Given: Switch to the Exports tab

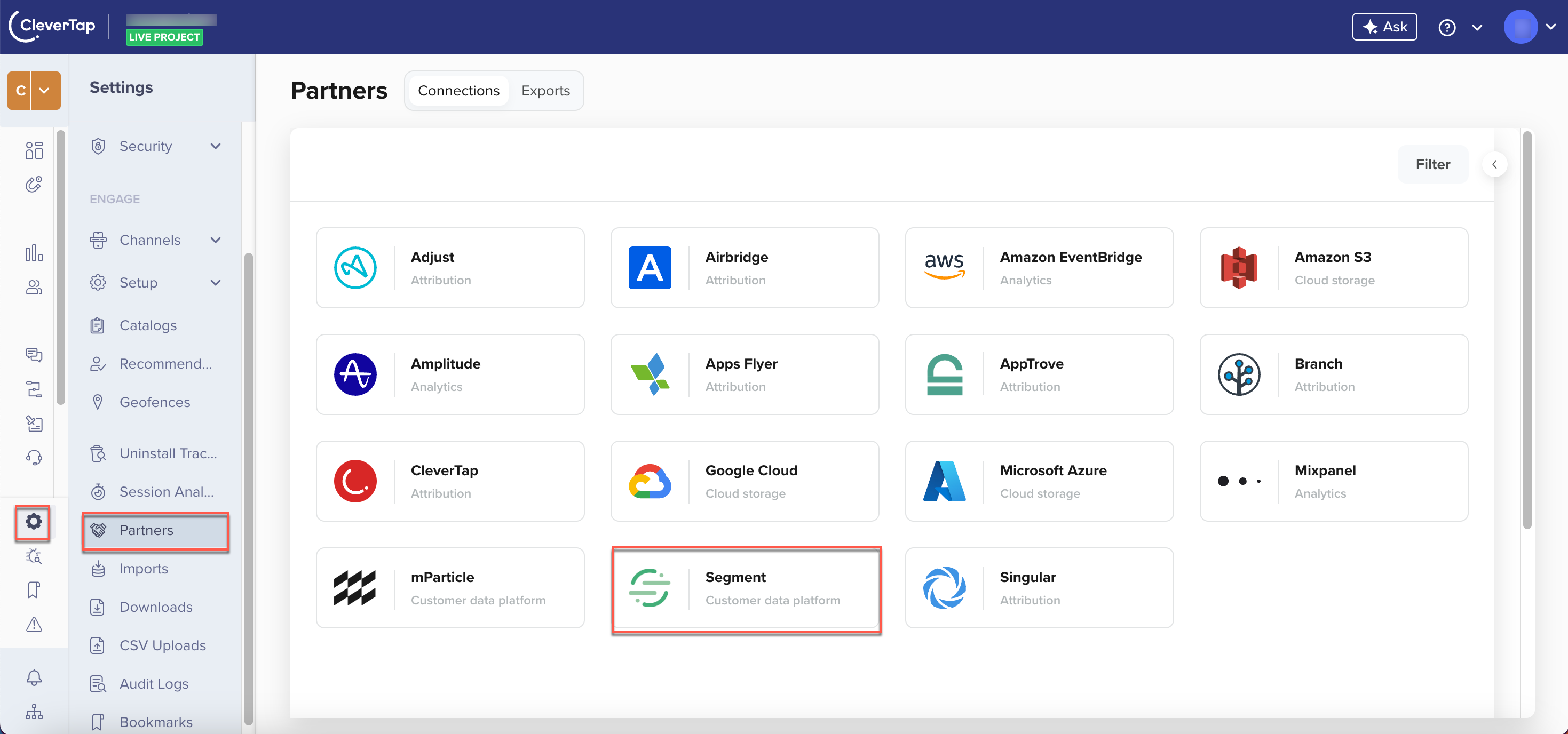Looking at the screenshot, I should (545, 91).
